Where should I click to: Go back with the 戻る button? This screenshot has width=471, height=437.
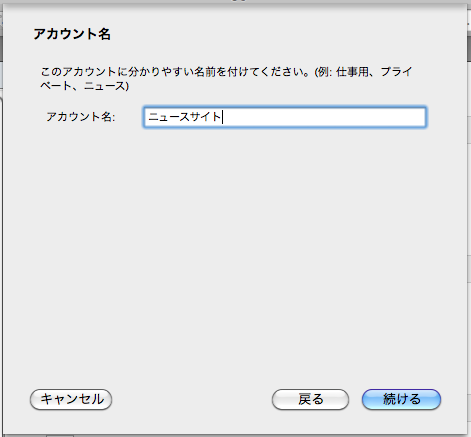pyautogui.click(x=310, y=399)
